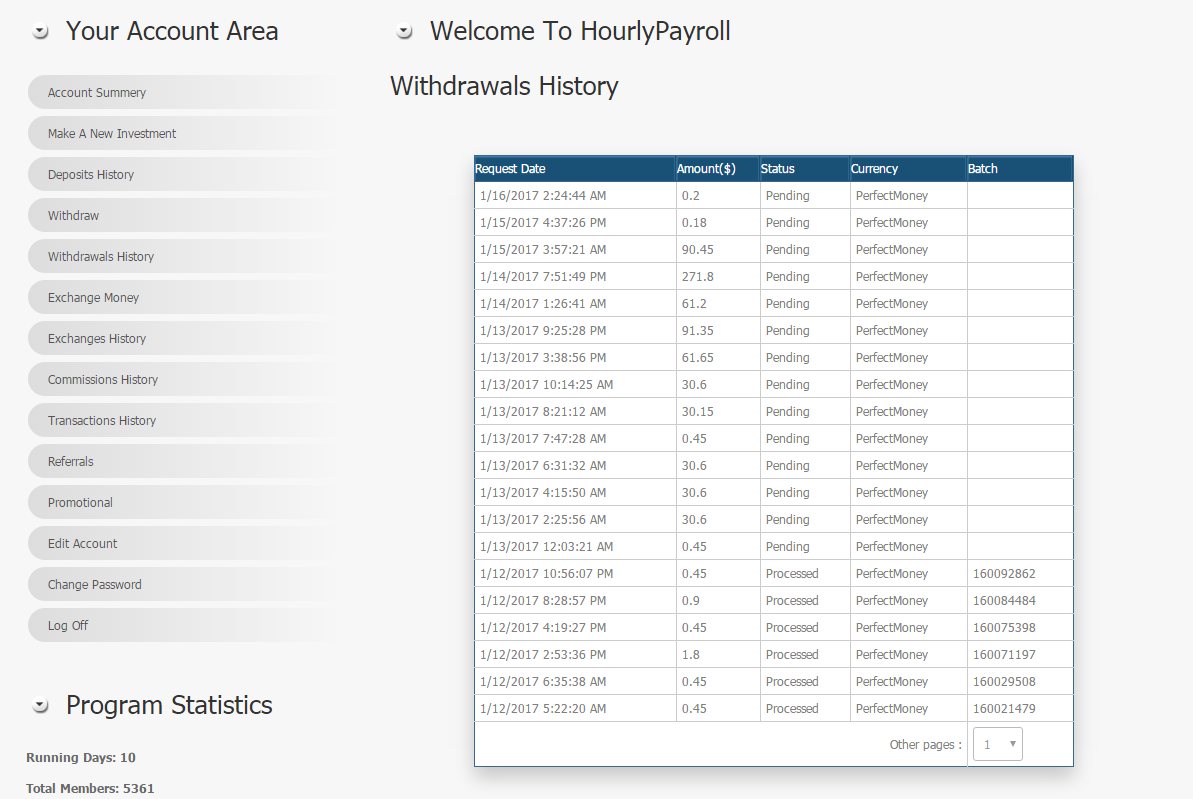Click date 1/13/2017 7:47:28 AM
The width and height of the screenshot is (1193, 799).
pyautogui.click(x=543, y=439)
